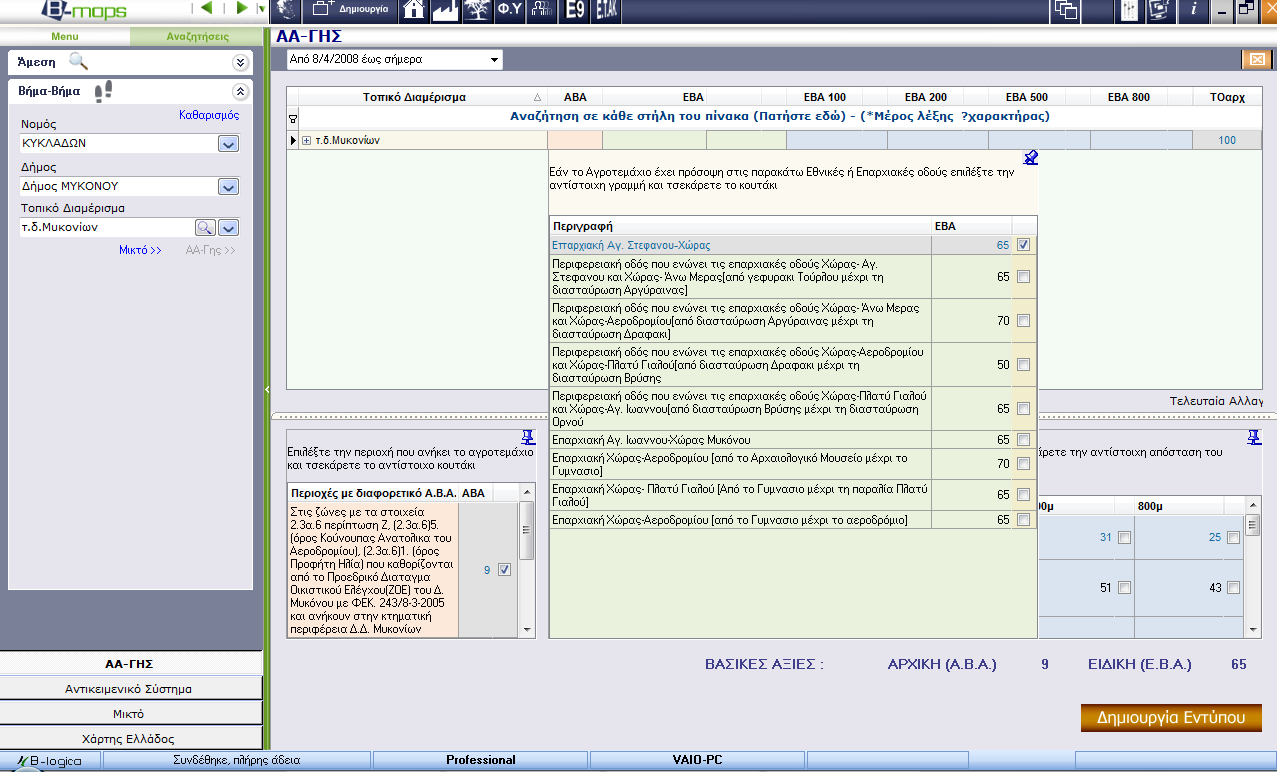Open the Δημιουργία create button
Screen dimensions: 1277x772
click(351, 10)
